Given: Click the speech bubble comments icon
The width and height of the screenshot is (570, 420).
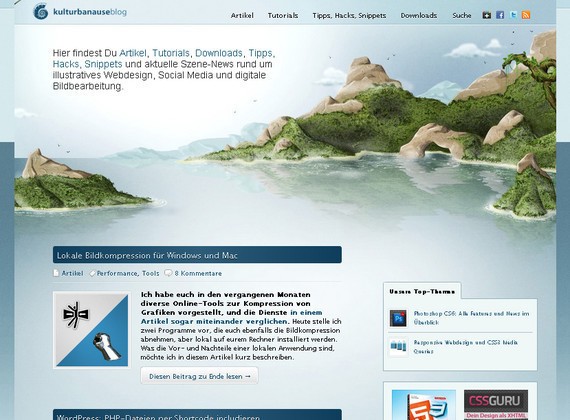Looking at the screenshot, I should [168, 273].
